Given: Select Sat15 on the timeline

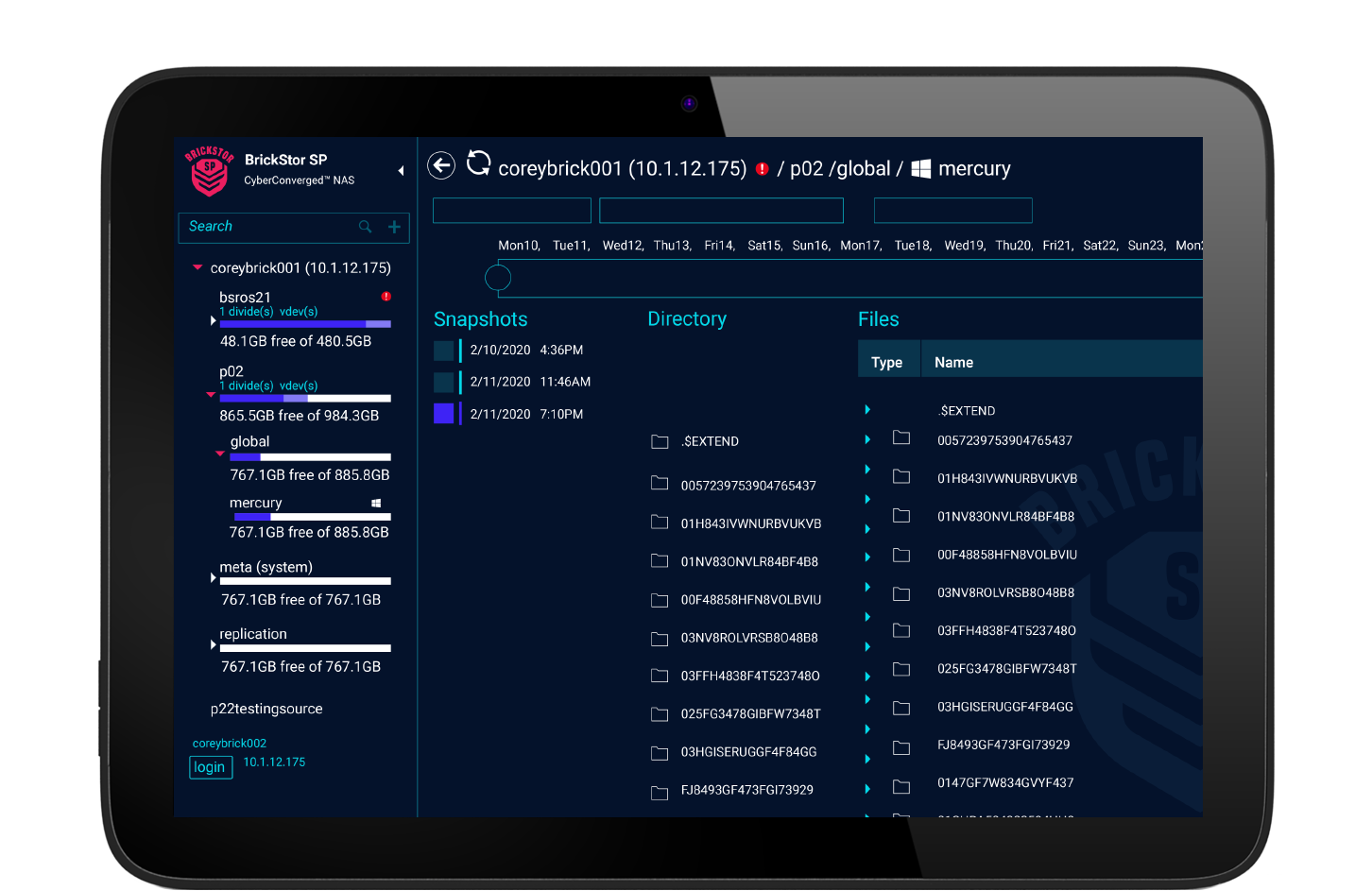Looking at the screenshot, I should point(764,246).
